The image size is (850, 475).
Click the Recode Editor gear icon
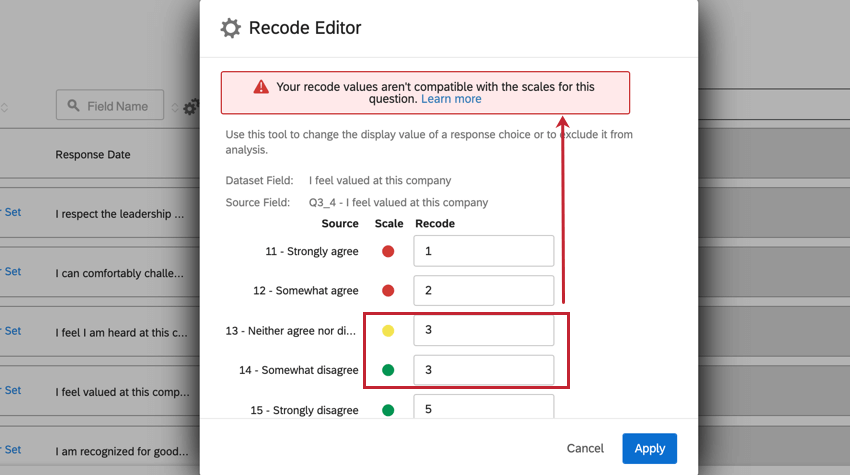[231, 28]
